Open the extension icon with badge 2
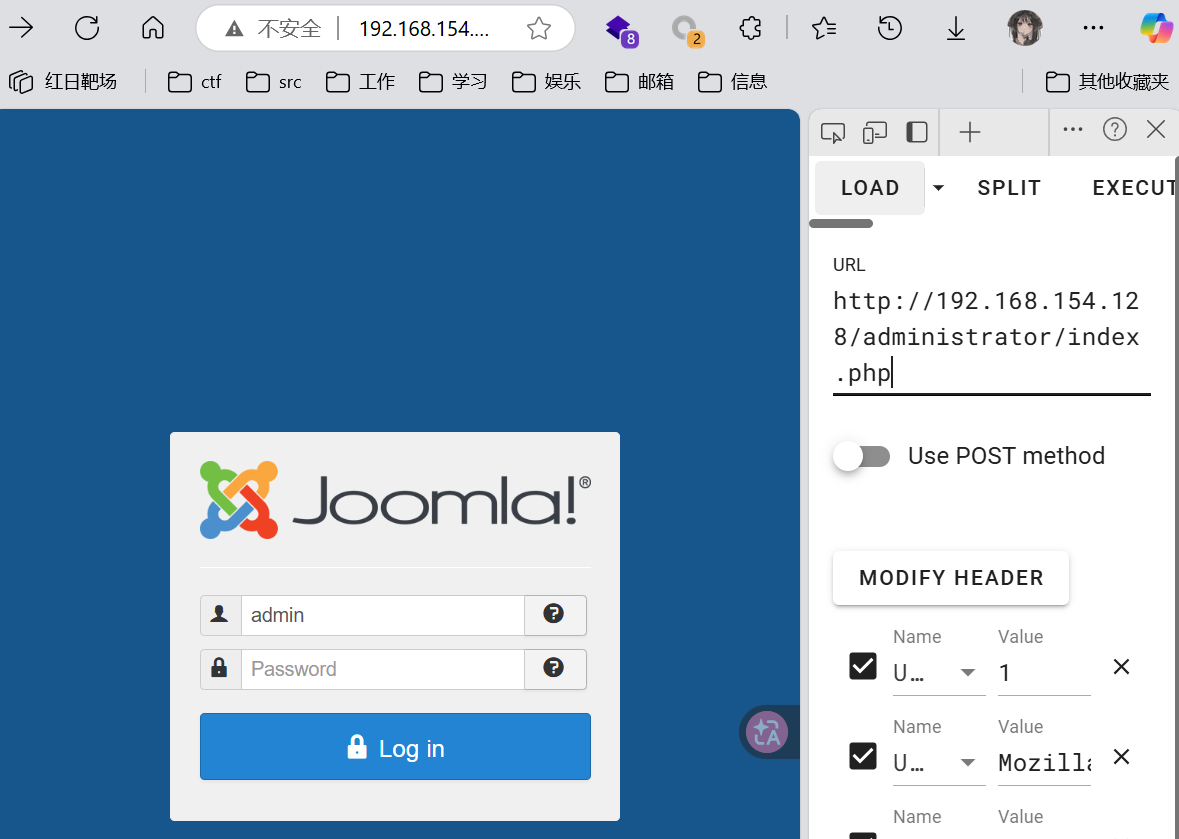1179x839 pixels. [686, 30]
